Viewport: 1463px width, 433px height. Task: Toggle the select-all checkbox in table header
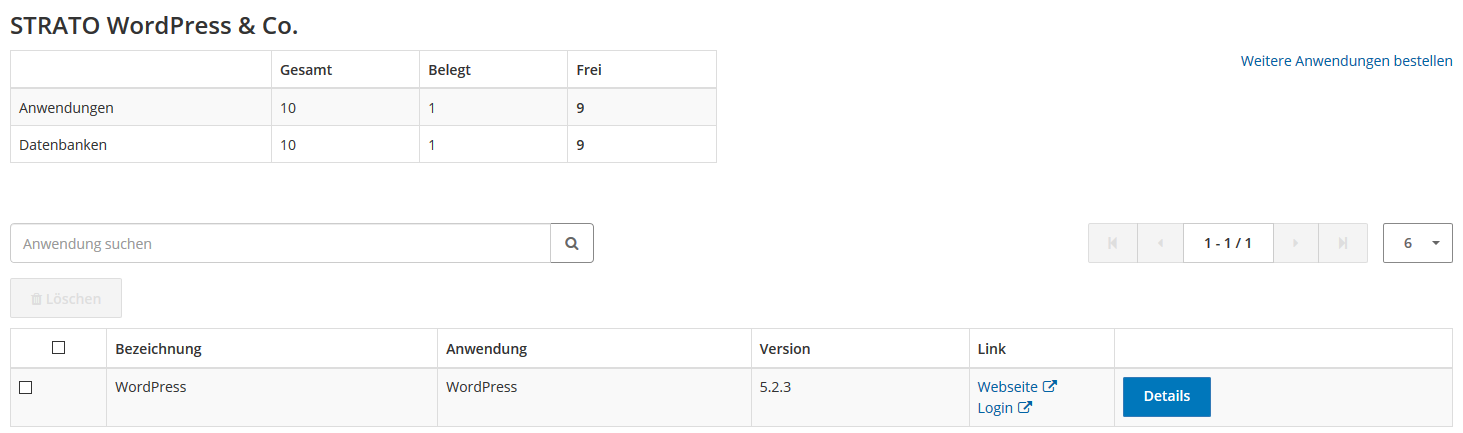click(58, 348)
